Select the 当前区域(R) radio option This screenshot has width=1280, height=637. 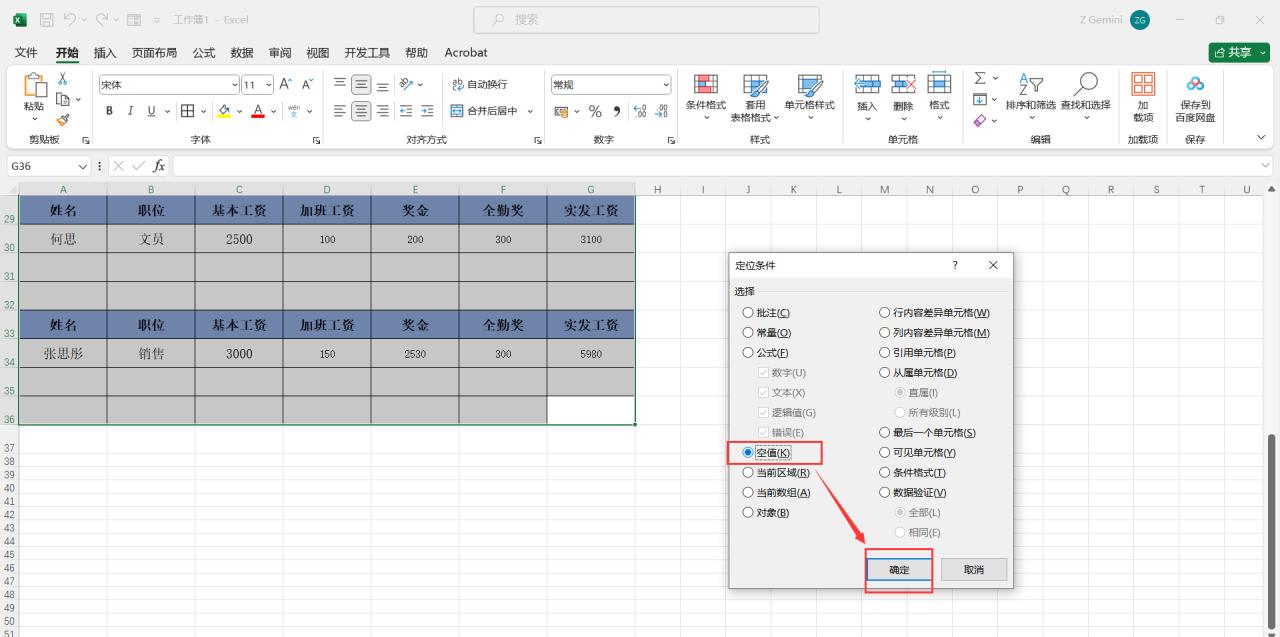(776, 473)
